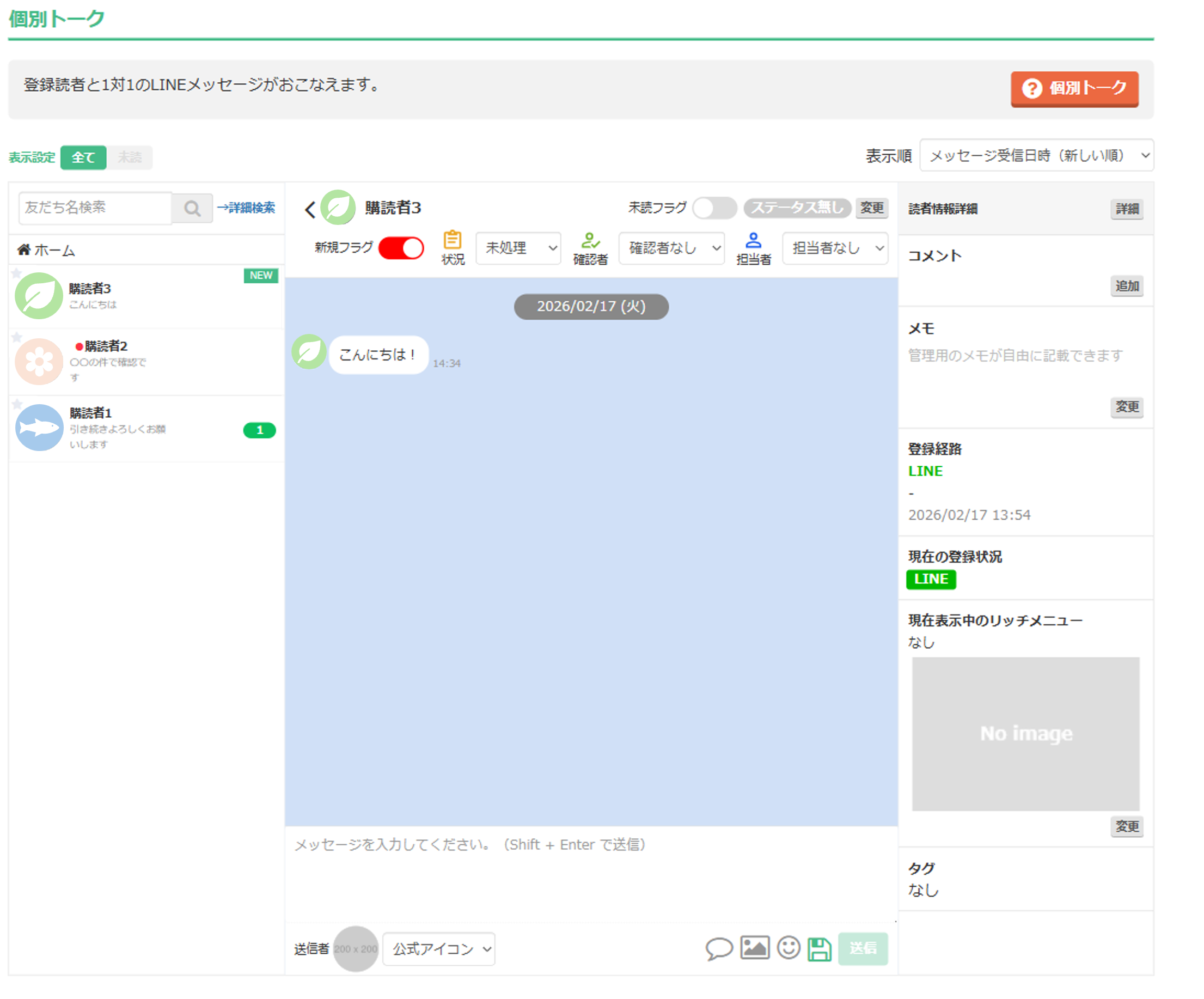This screenshot has width=1204, height=999.
Task: Click the image attachment icon
Action: coord(754,947)
